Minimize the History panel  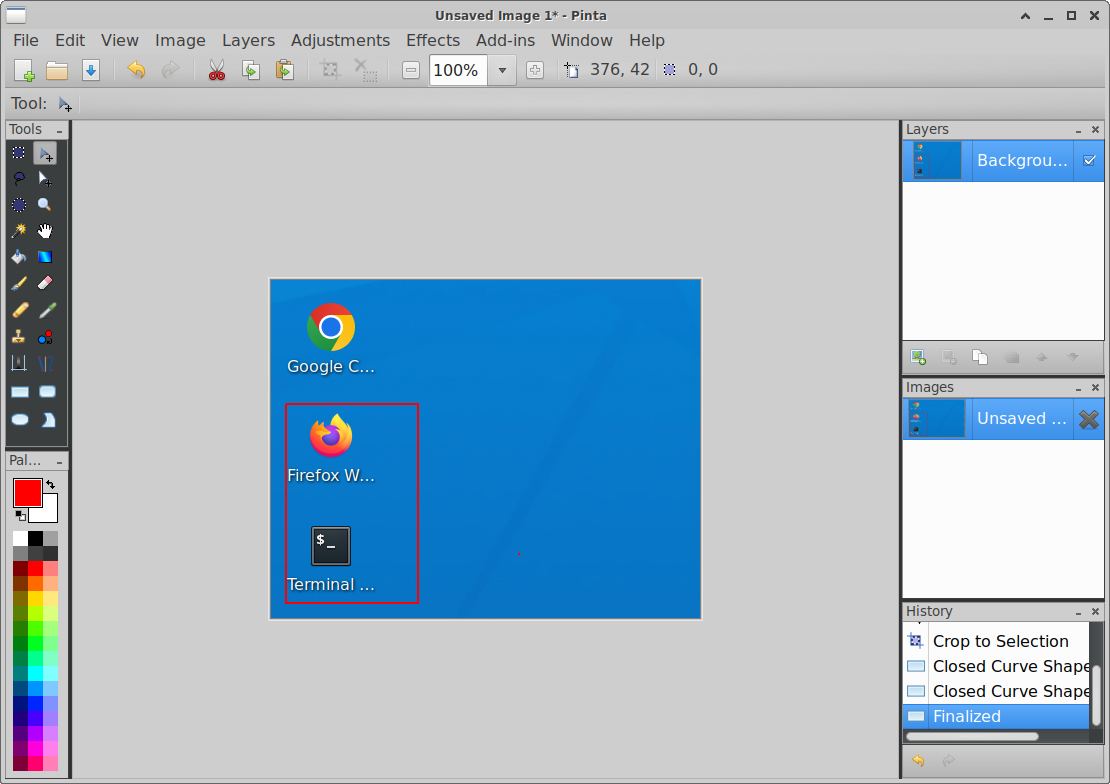point(1078,612)
